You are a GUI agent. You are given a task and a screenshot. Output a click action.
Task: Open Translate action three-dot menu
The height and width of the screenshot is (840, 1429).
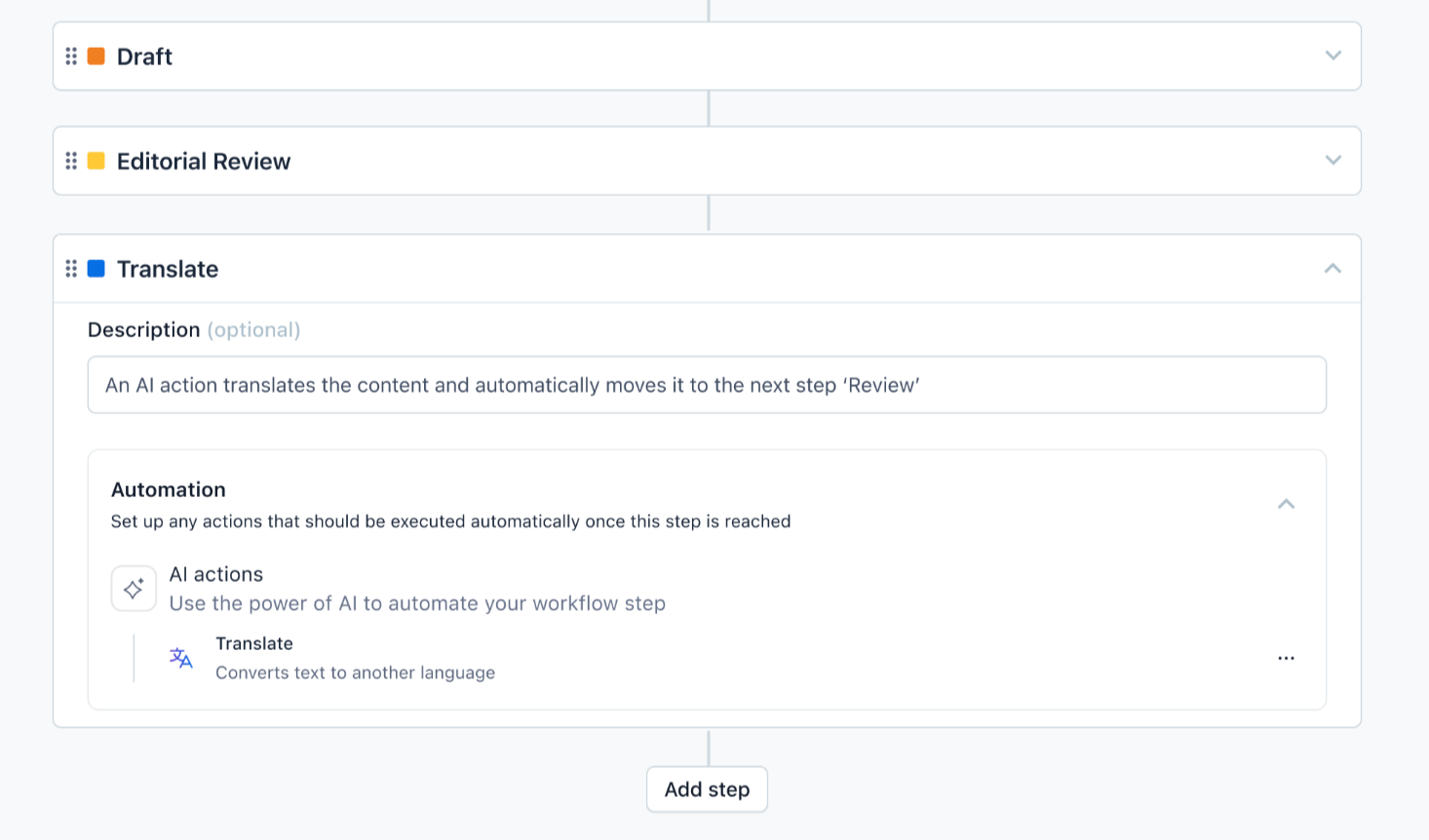pos(1286,659)
